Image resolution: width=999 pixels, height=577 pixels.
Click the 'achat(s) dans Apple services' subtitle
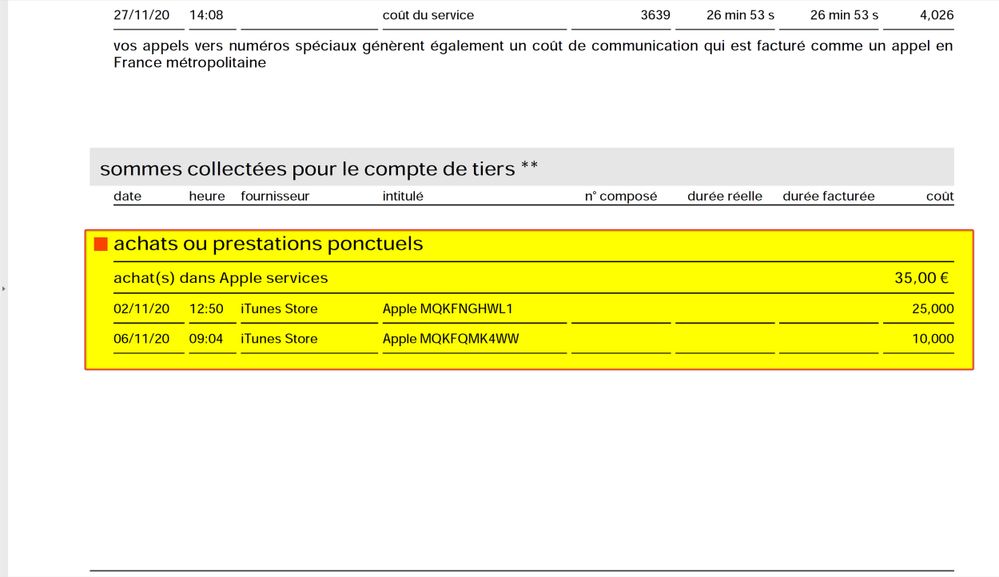point(220,278)
